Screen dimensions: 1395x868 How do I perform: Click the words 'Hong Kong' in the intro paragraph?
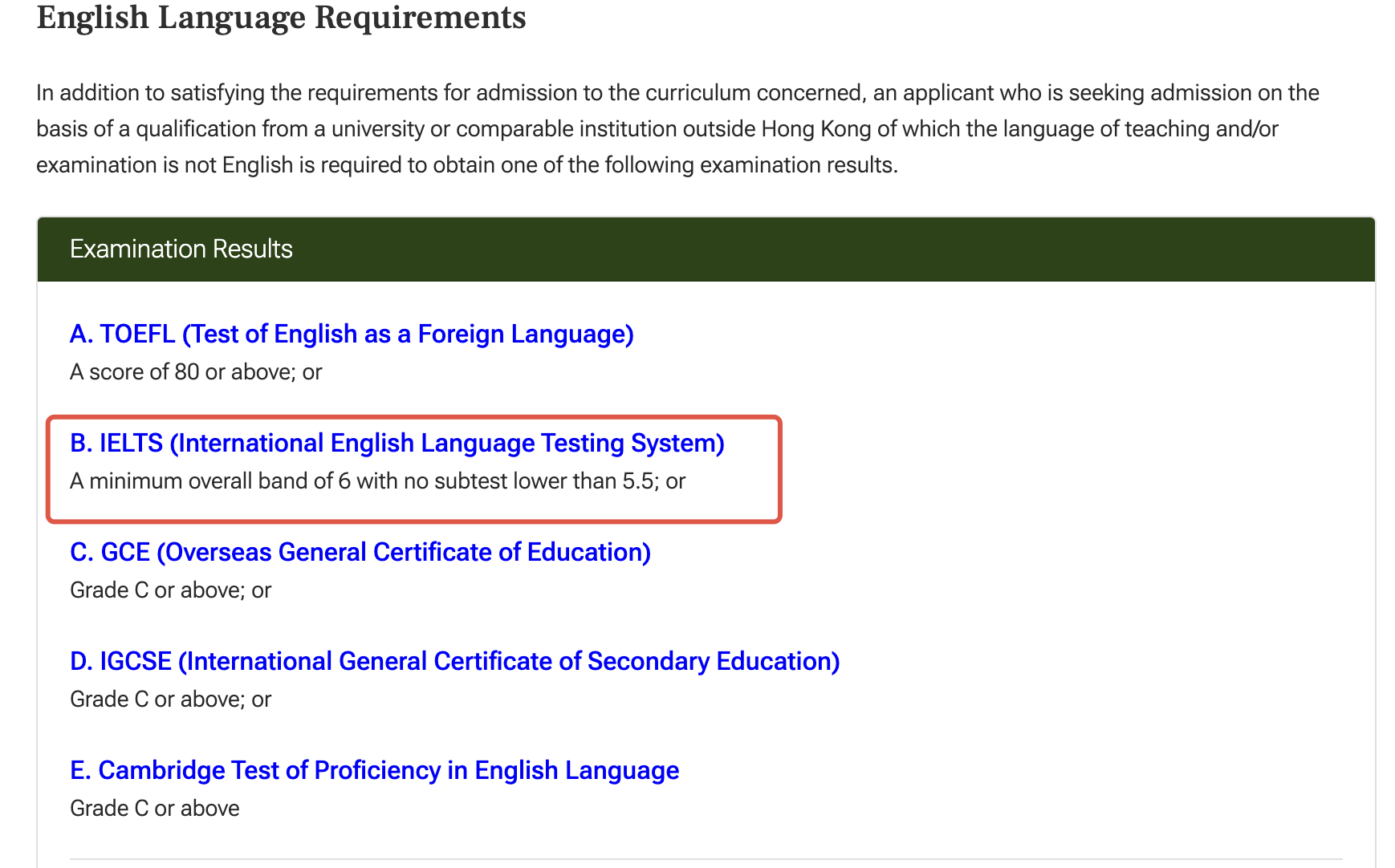click(x=816, y=129)
